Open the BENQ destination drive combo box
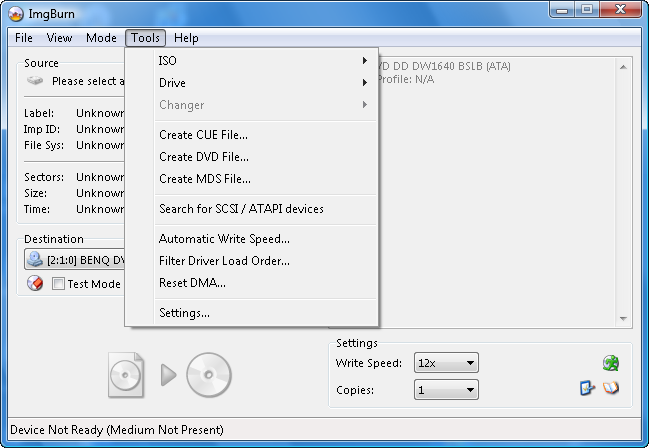The height and width of the screenshot is (448, 649). [x=75, y=260]
